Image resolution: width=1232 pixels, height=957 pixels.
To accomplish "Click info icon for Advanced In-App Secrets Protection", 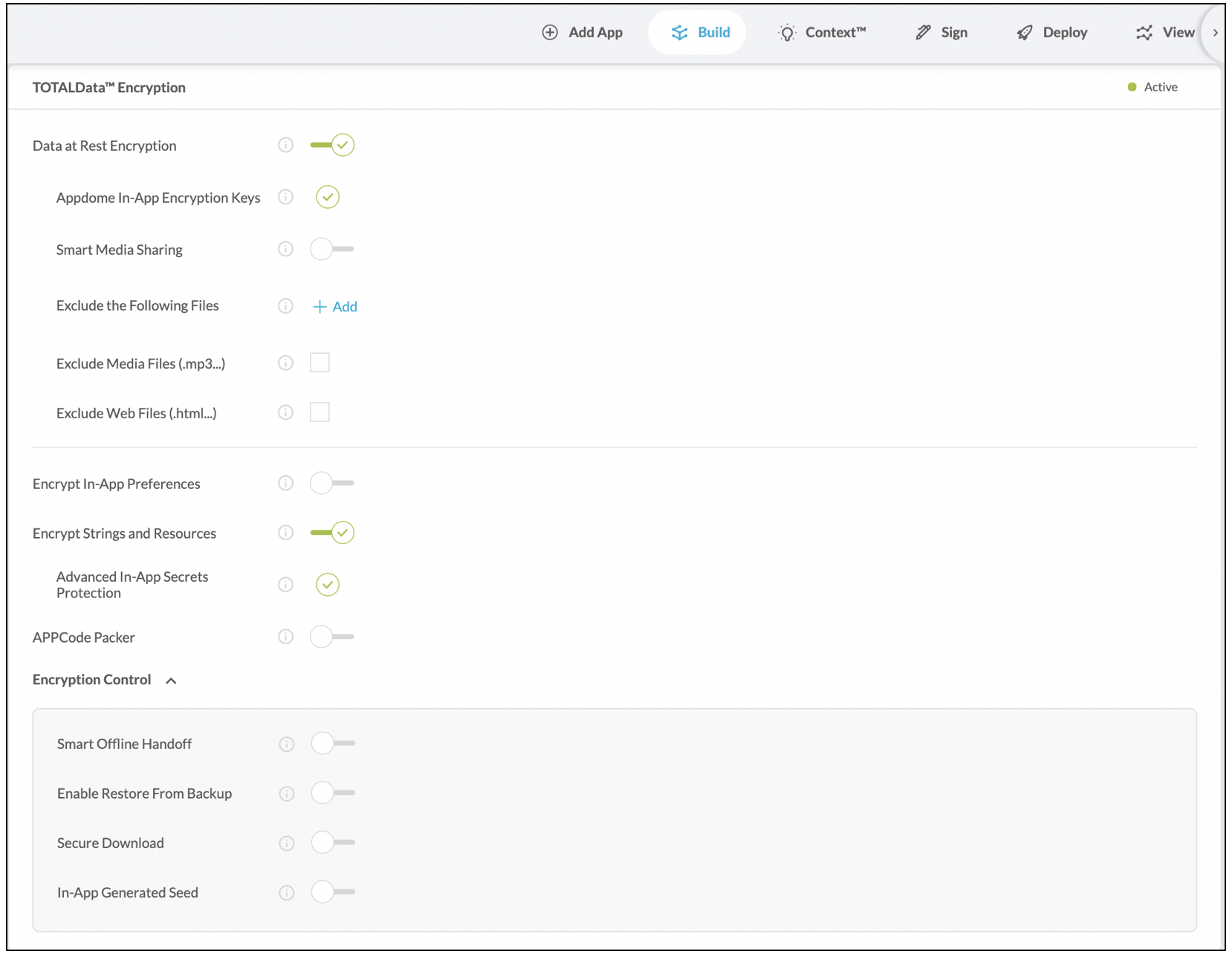I will coord(285,585).
